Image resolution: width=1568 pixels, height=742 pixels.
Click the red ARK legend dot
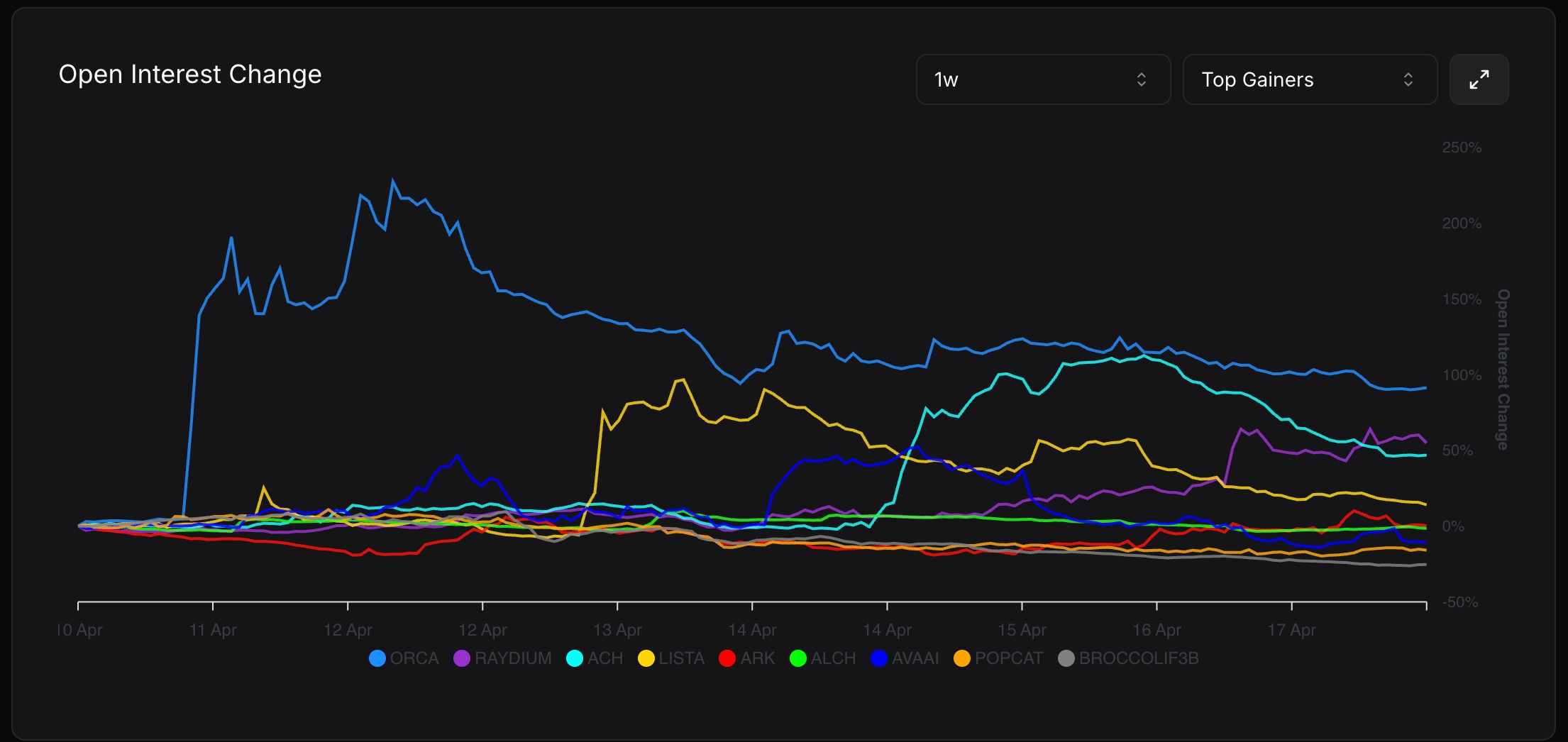coord(727,658)
